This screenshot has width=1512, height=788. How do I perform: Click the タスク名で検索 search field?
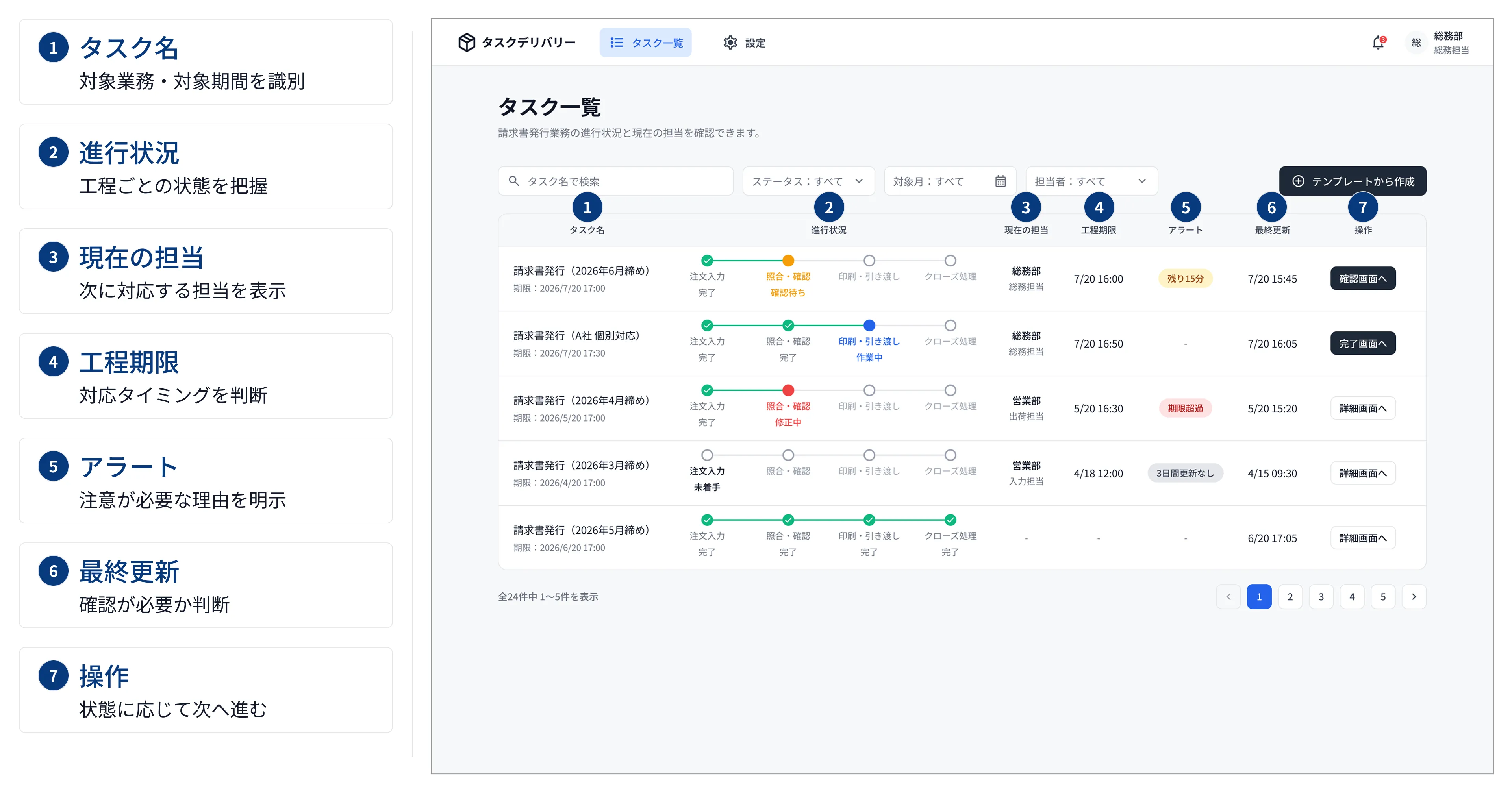click(616, 181)
